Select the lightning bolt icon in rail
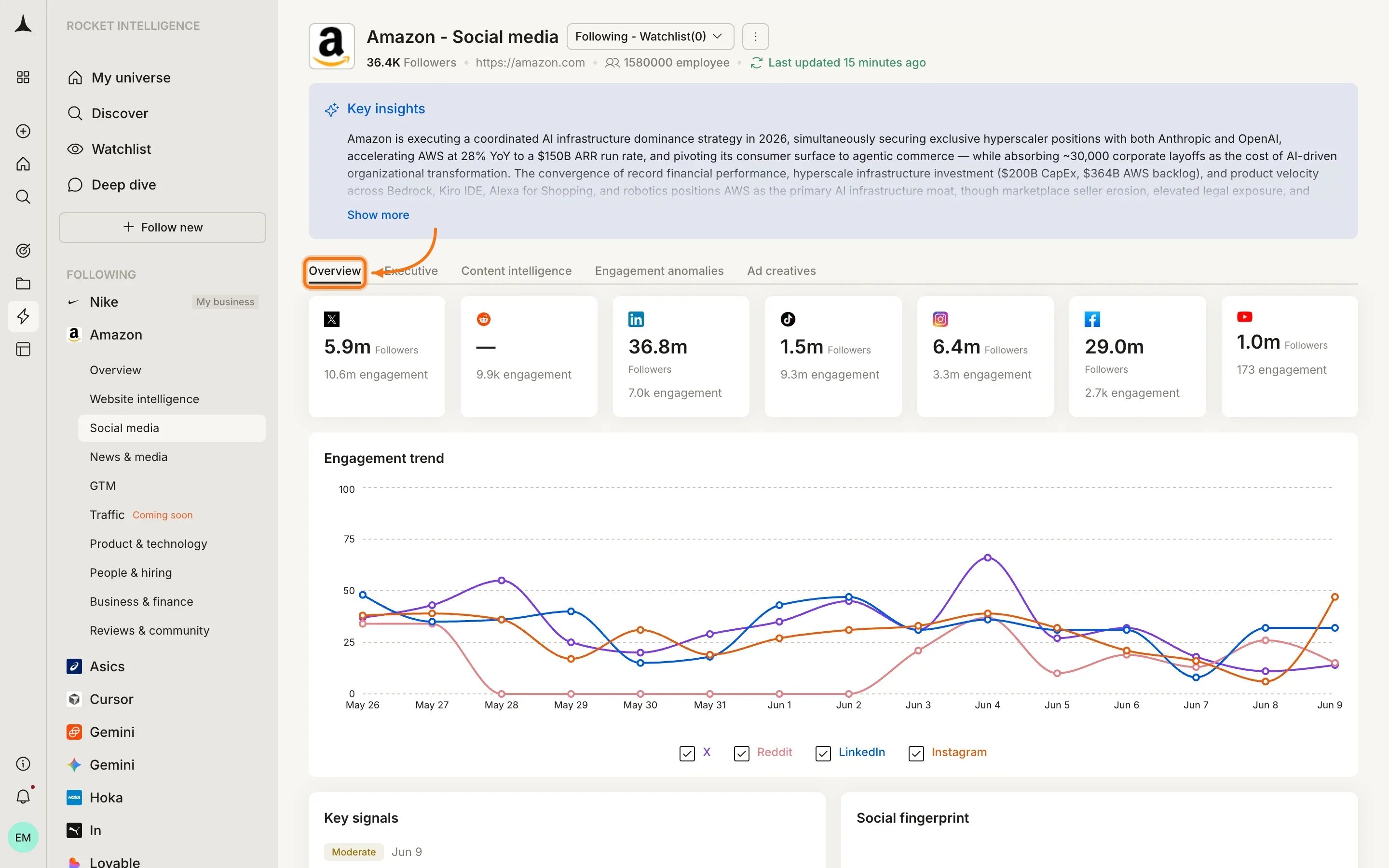The height and width of the screenshot is (868, 1389). click(23, 316)
